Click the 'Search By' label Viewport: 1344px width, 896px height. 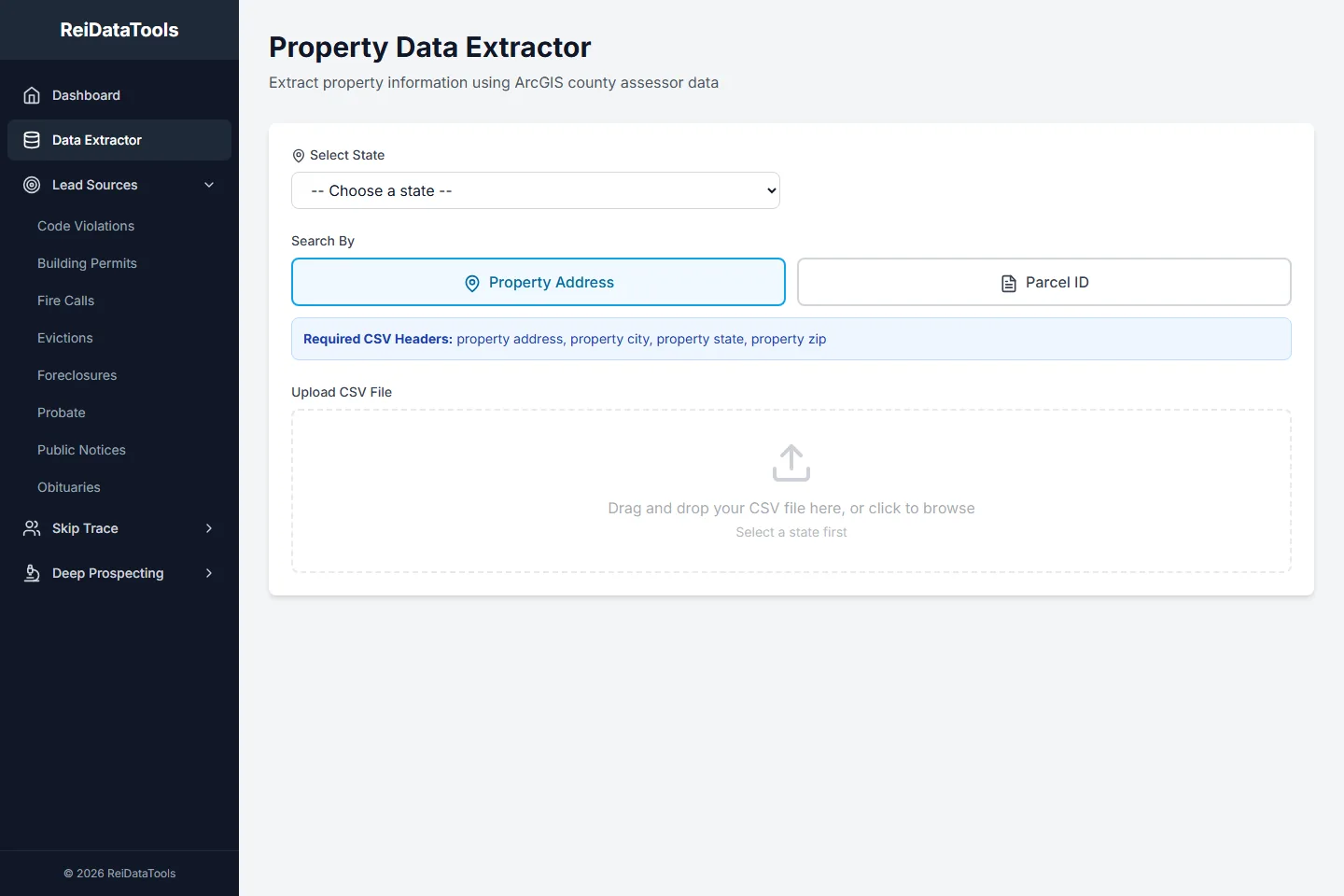tap(323, 241)
